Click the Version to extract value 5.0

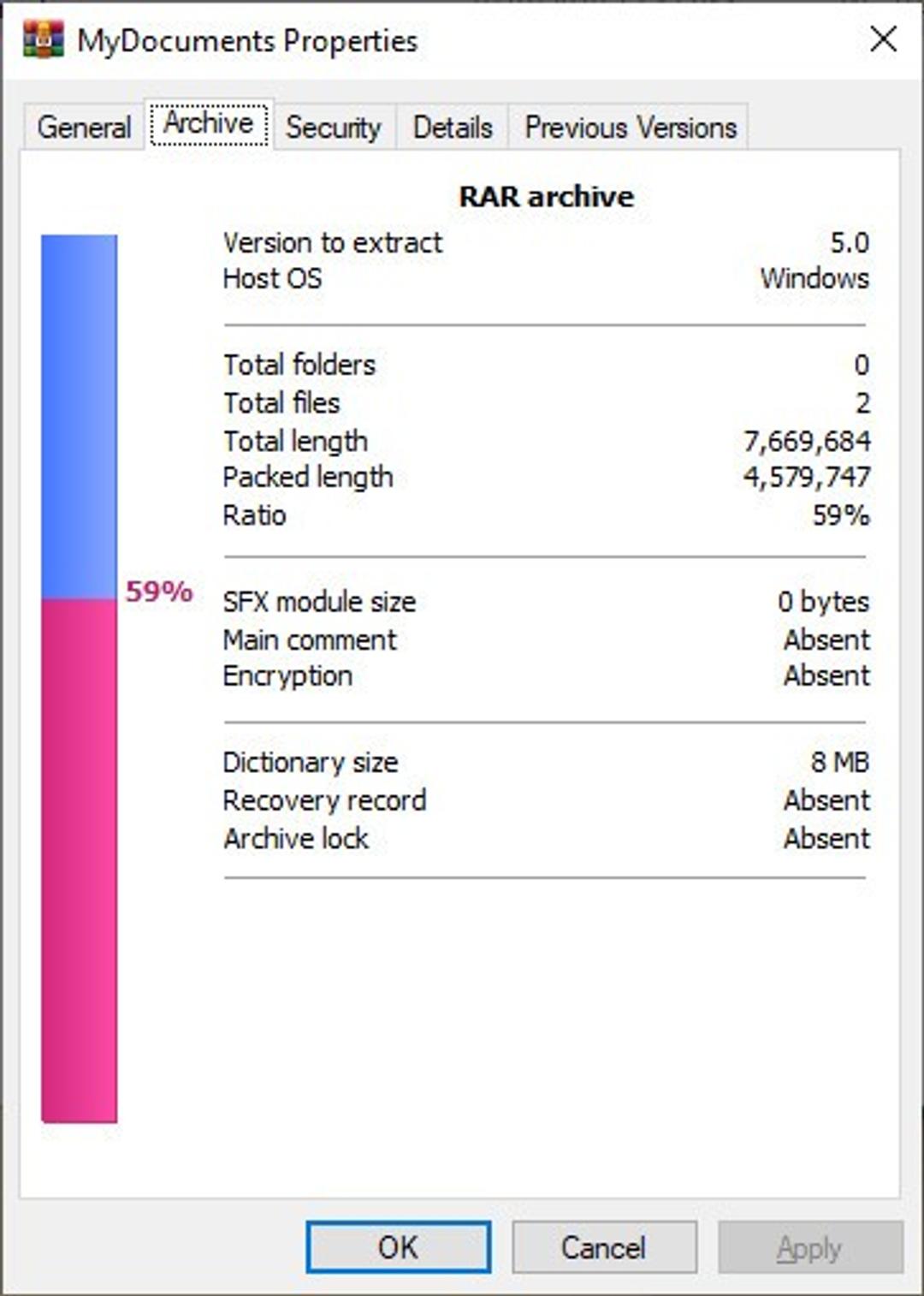tap(849, 243)
